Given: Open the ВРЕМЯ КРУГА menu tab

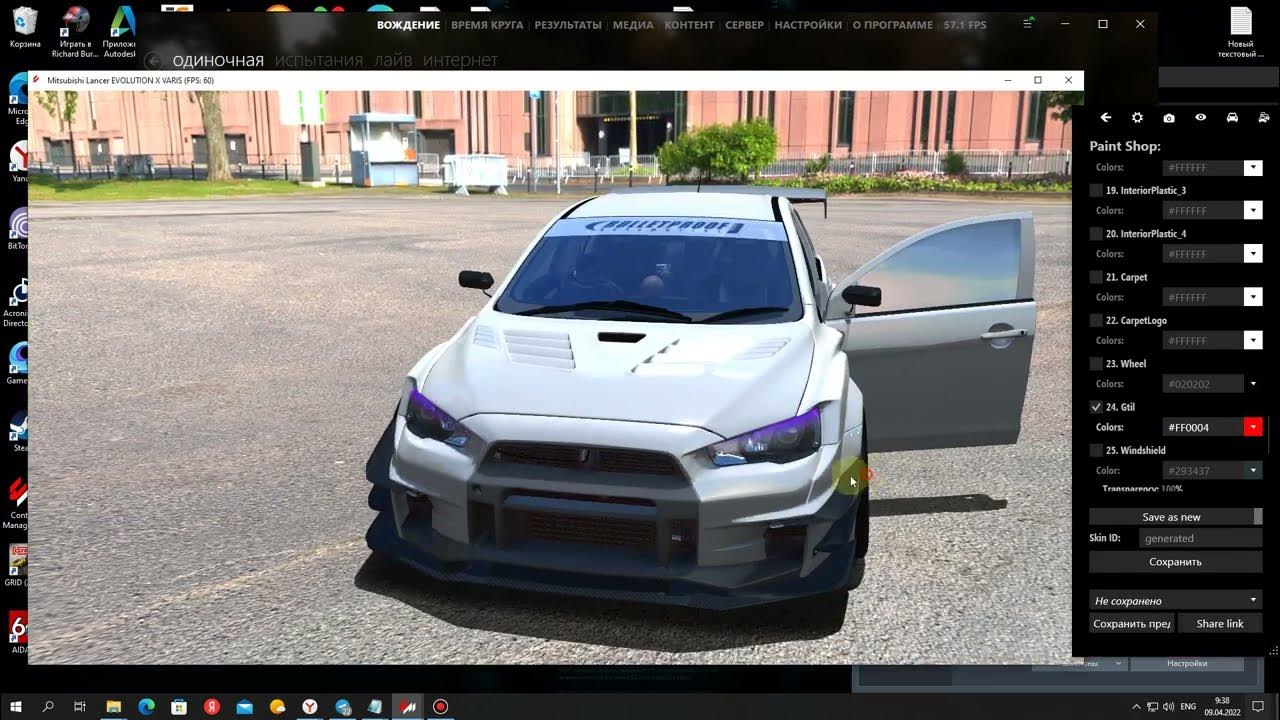Looking at the screenshot, I should click(x=487, y=25).
